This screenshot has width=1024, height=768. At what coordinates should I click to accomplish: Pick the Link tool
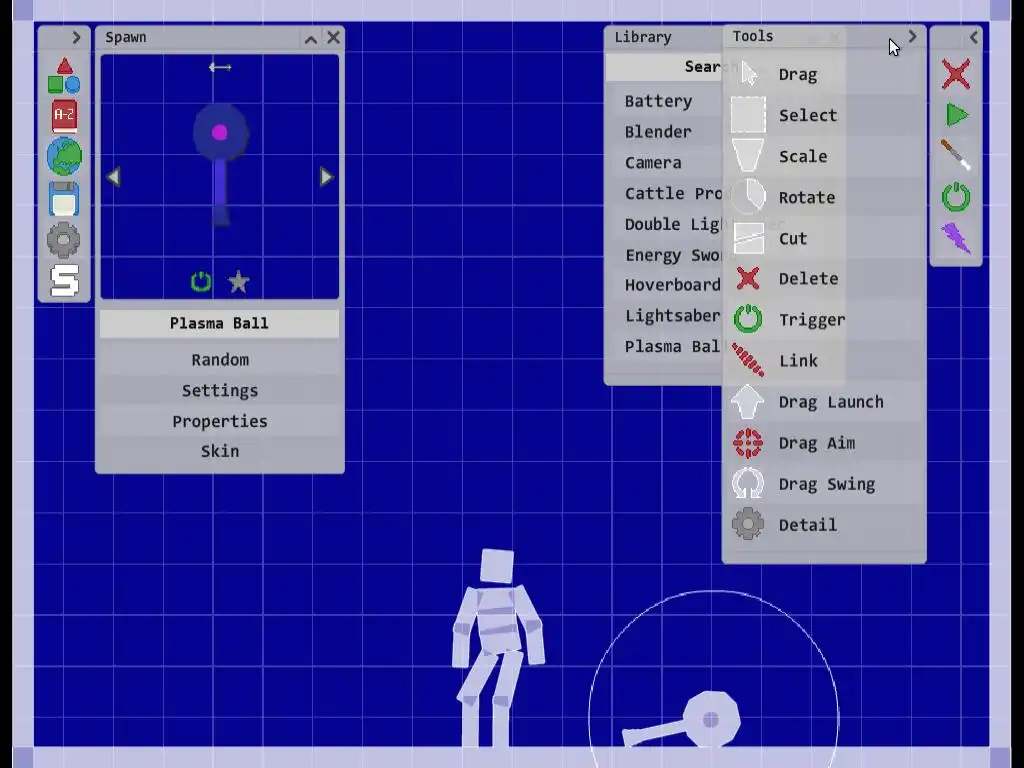tap(824, 361)
